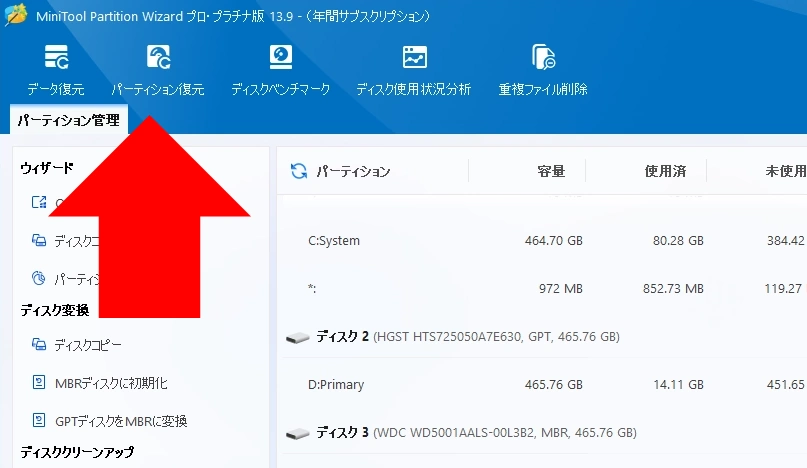
Task: Choose GPTディスクをMBRに変換 in the sidebar
Action: point(121,422)
